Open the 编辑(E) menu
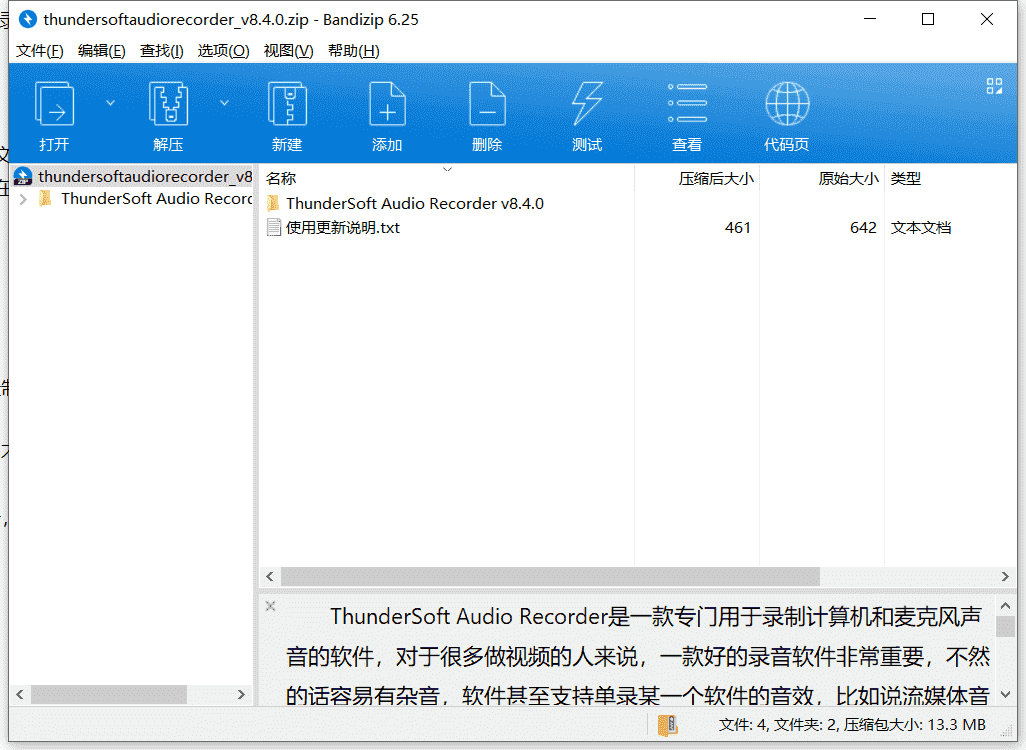The height and width of the screenshot is (750, 1026). (101, 51)
